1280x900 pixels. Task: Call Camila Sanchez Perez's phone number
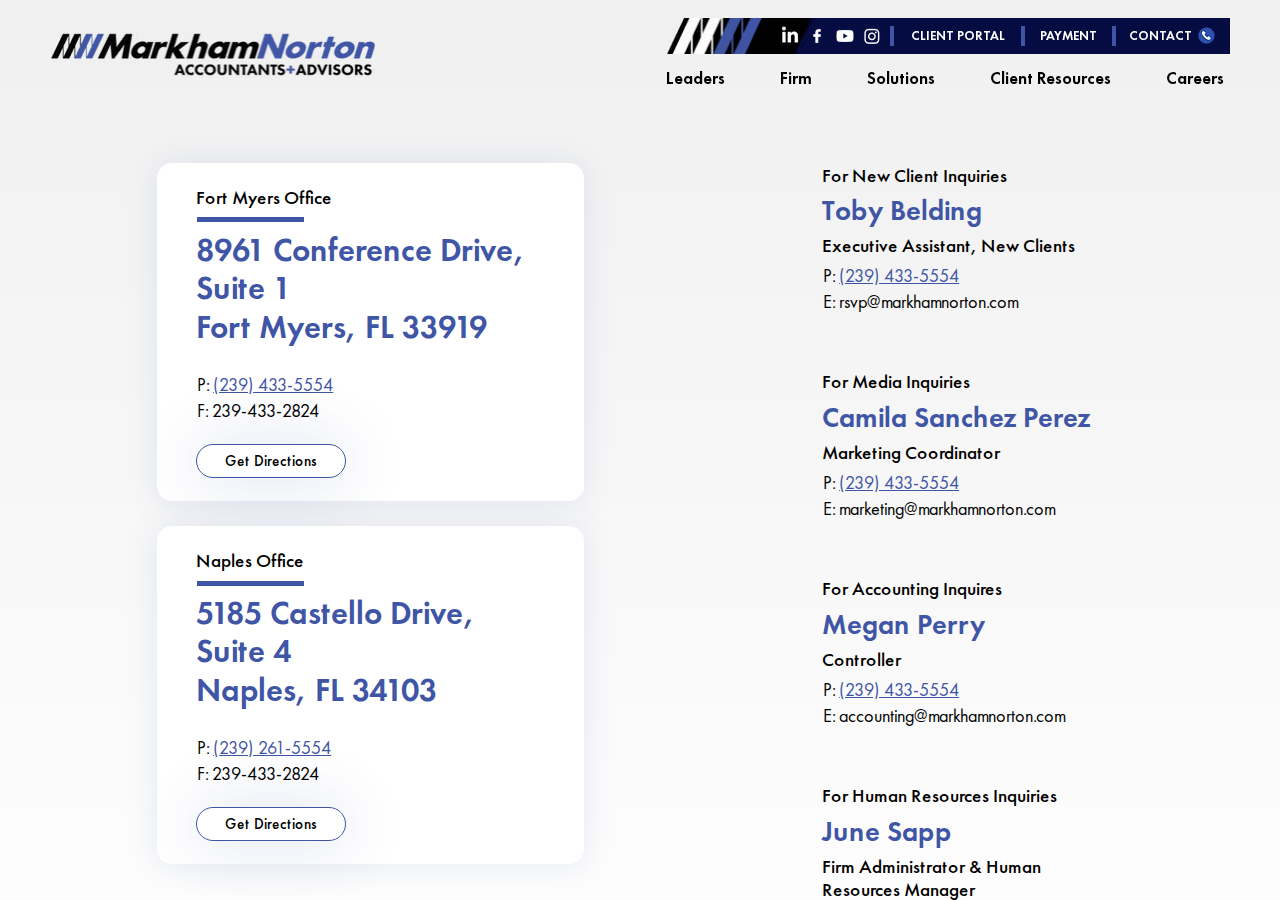[x=899, y=483]
